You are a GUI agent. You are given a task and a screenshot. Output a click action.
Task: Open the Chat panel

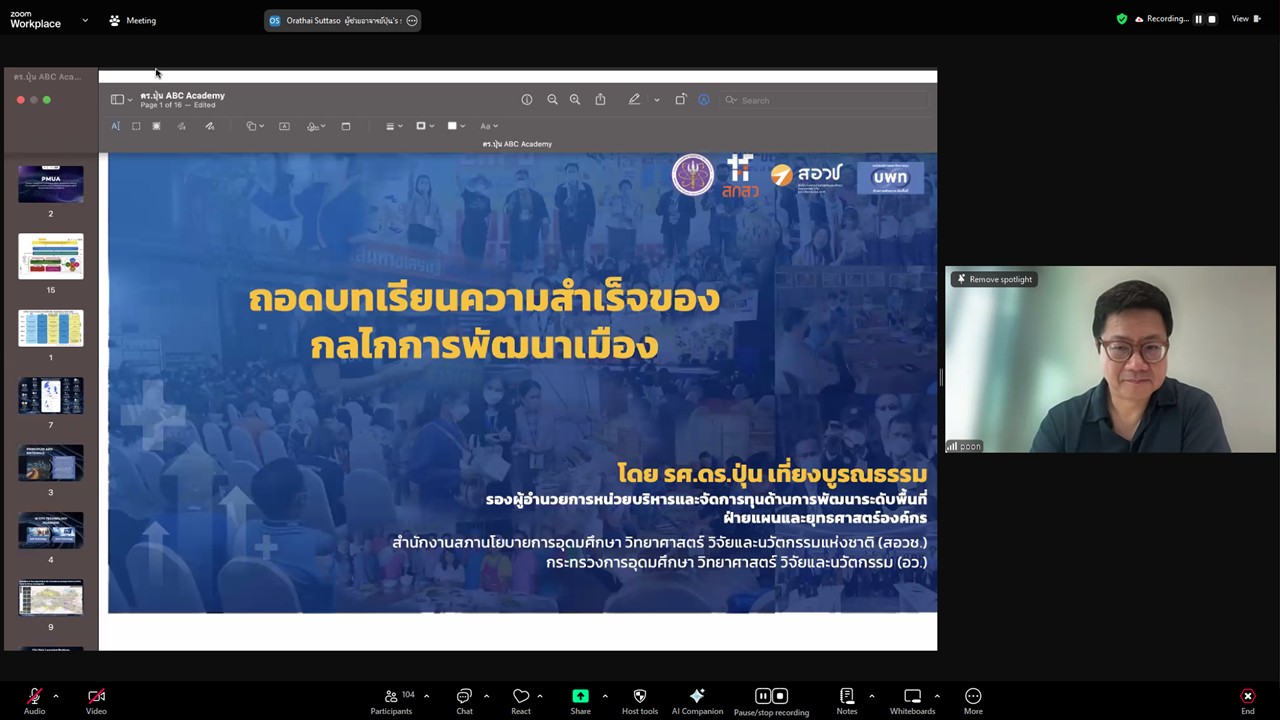(464, 701)
